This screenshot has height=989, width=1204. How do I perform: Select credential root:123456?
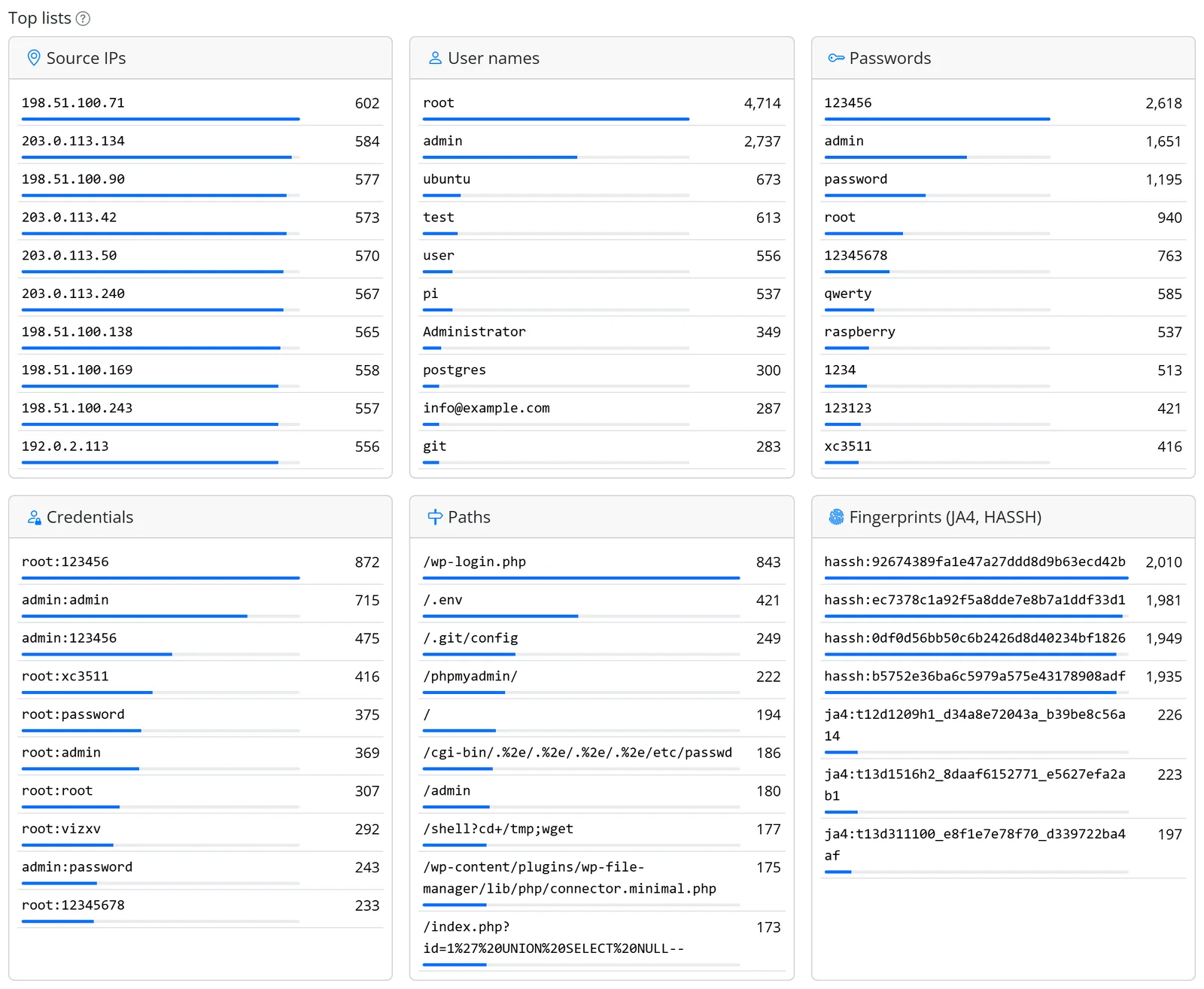pyautogui.click(x=65, y=561)
